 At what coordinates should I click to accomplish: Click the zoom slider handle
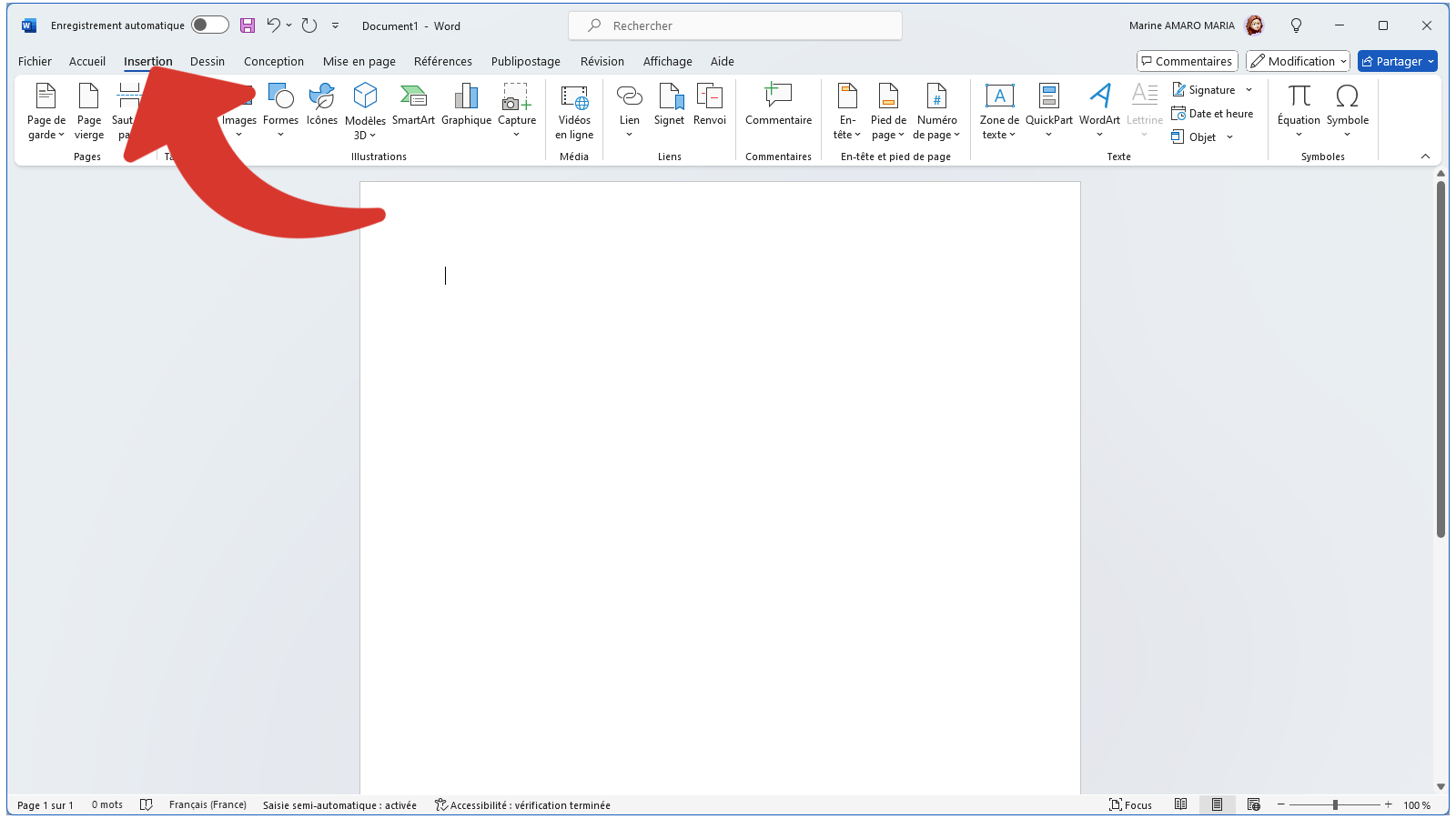pyautogui.click(x=1335, y=805)
